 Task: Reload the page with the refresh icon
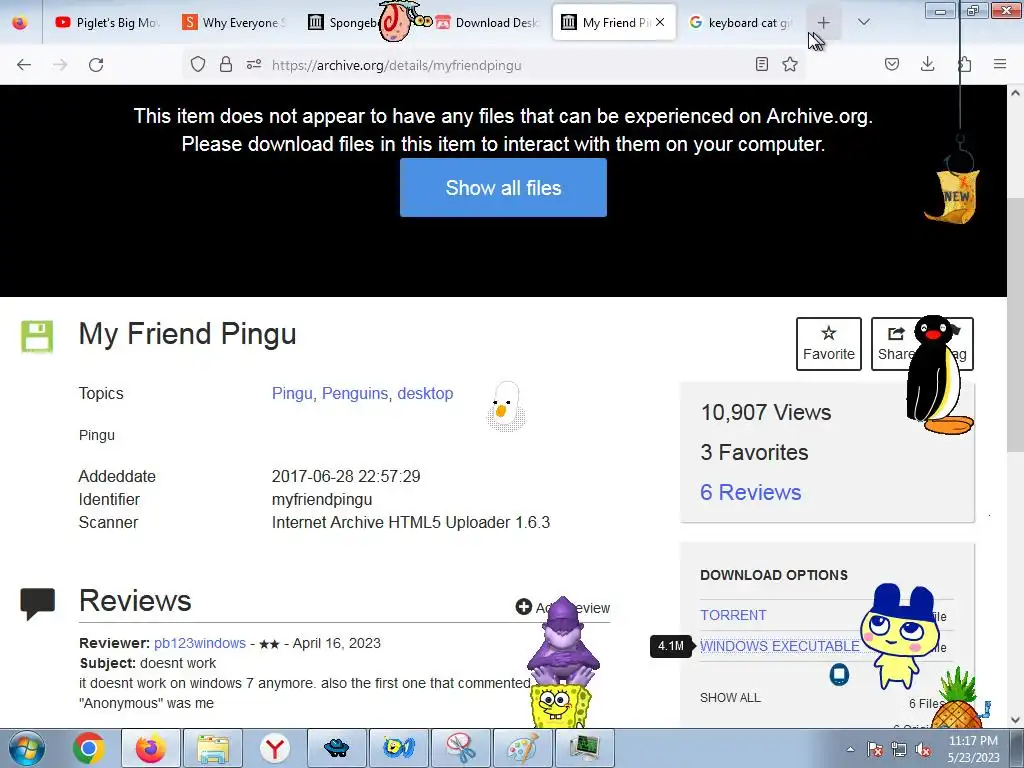pyautogui.click(x=96, y=65)
